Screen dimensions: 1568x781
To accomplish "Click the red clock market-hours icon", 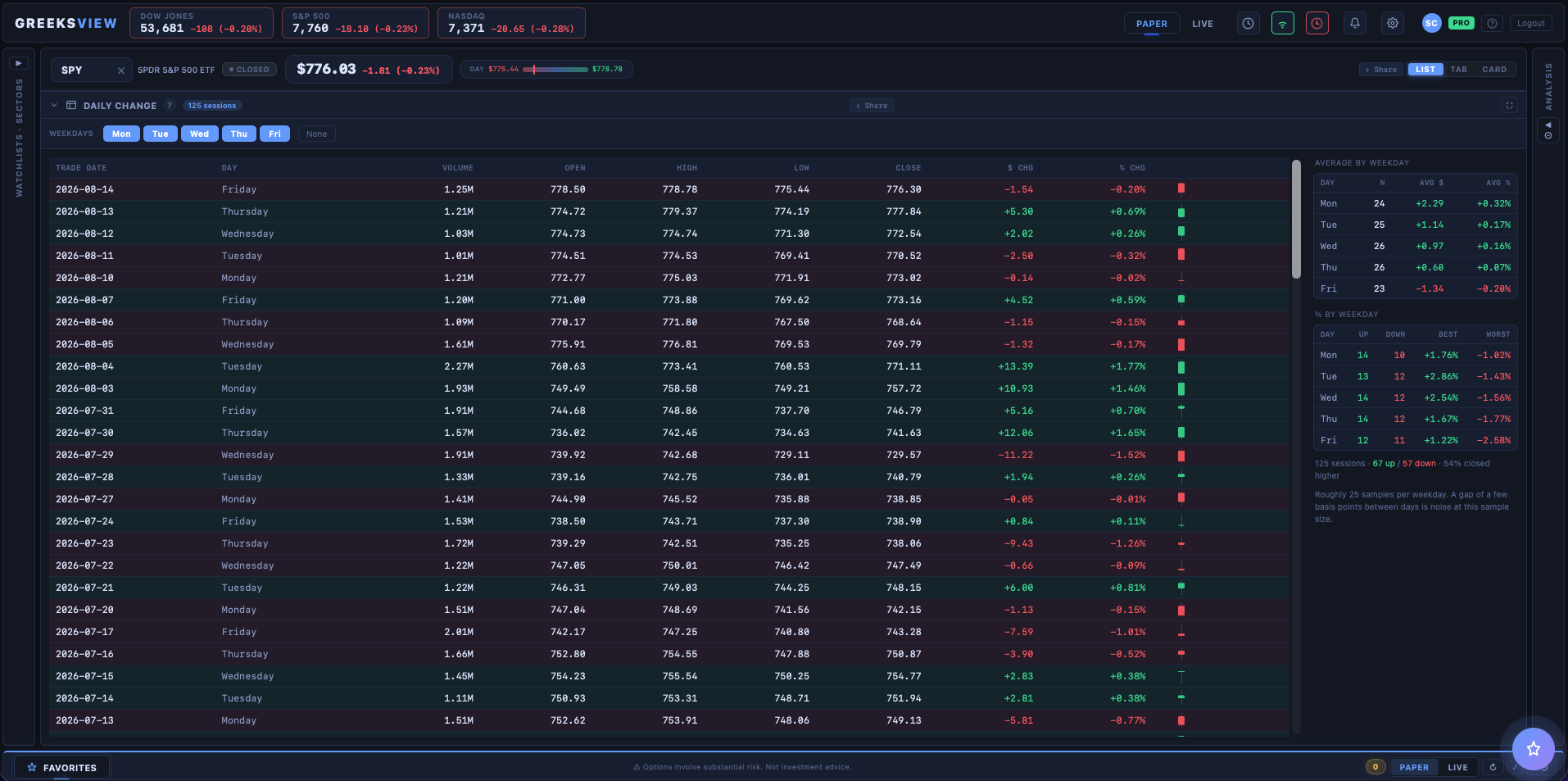I will (1317, 24).
